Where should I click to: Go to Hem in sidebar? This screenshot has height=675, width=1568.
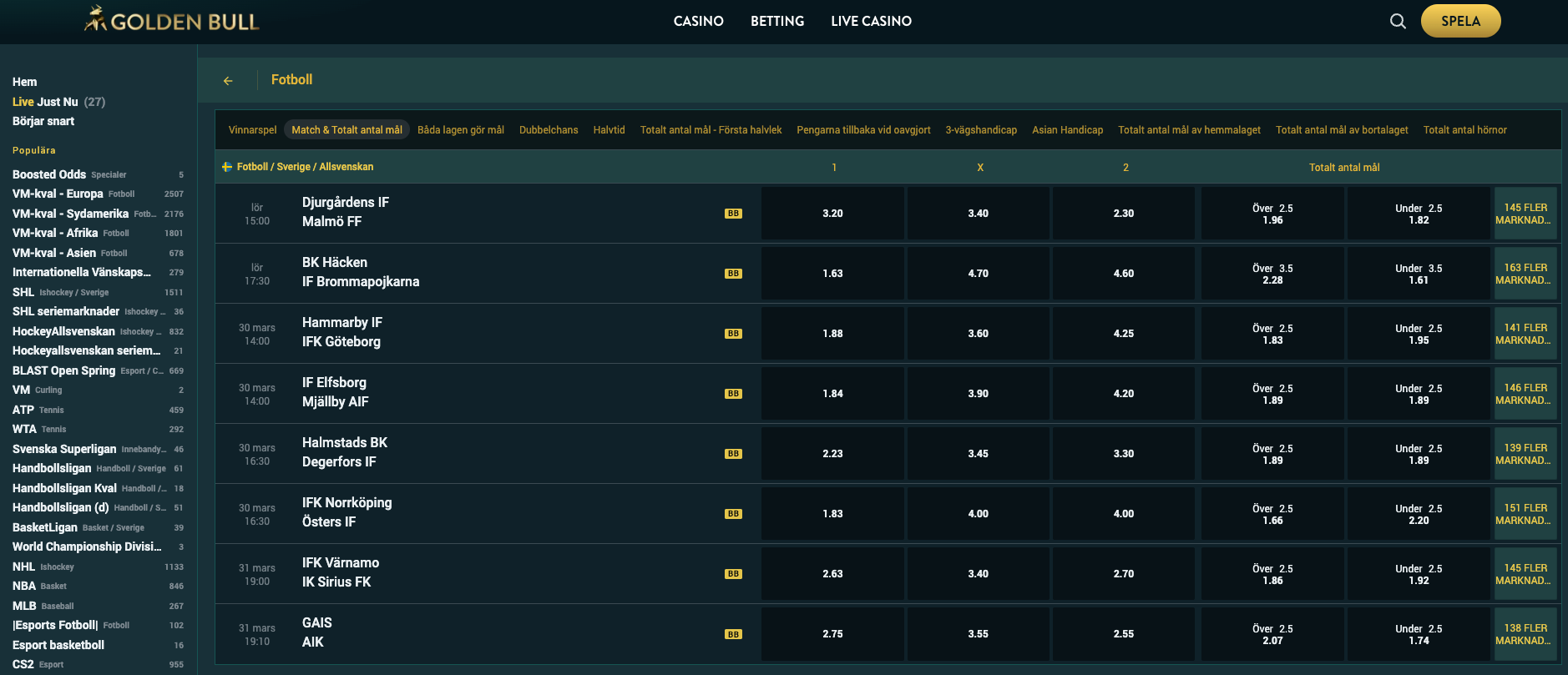pos(25,82)
